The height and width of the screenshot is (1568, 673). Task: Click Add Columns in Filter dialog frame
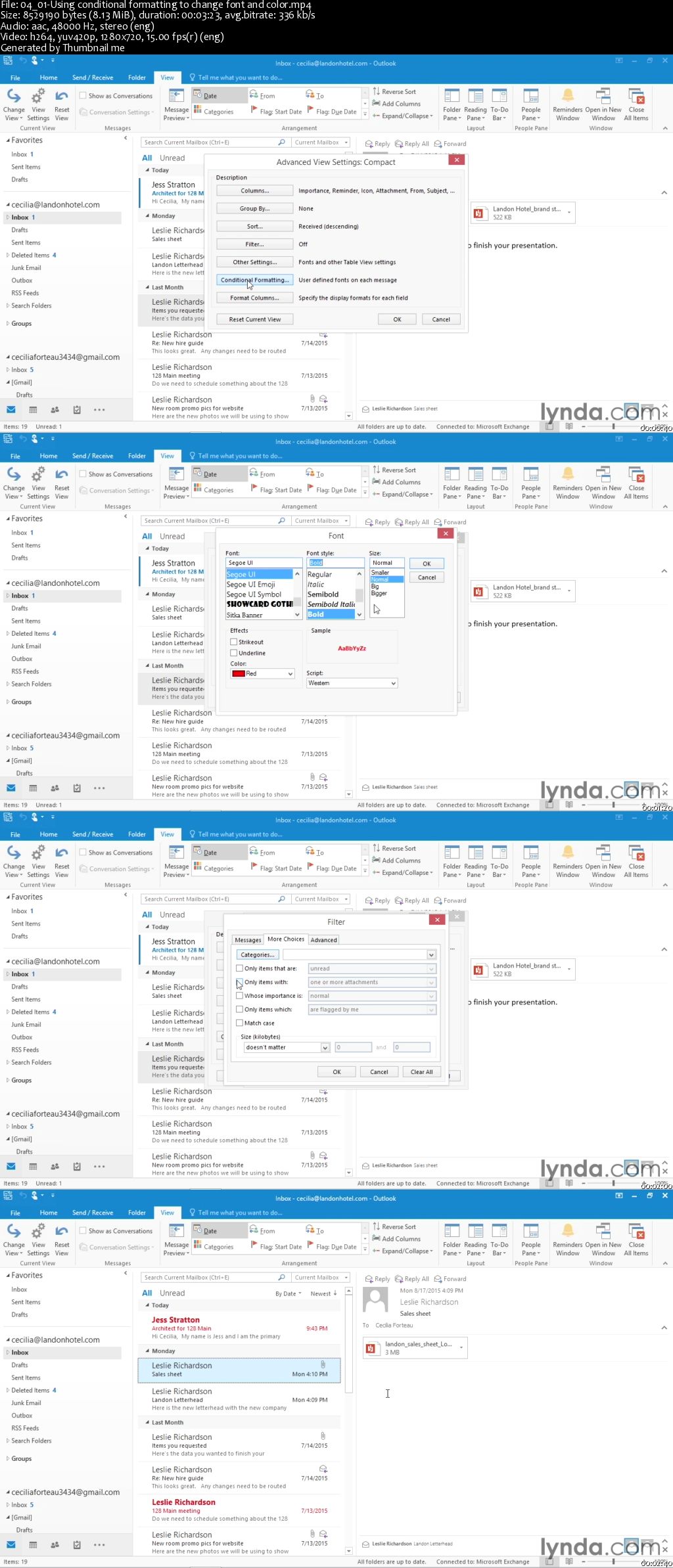pos(396,861)
